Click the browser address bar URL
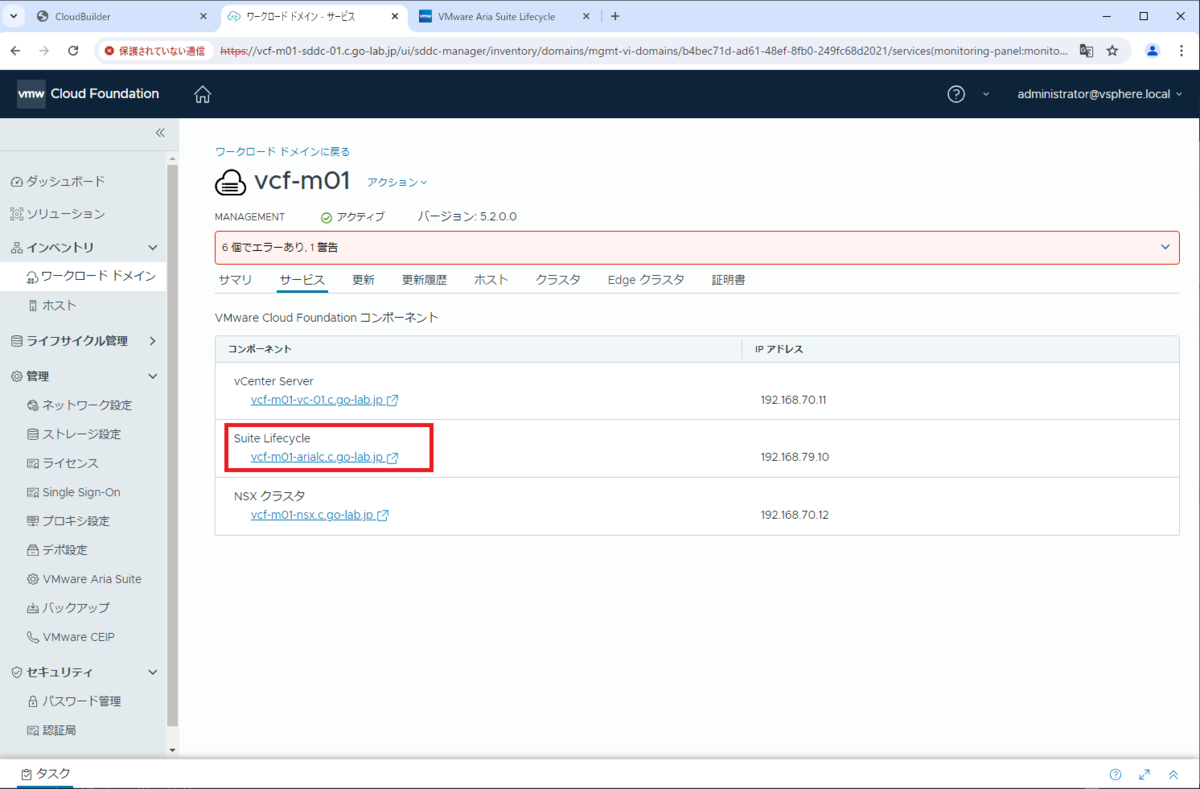Screen dimensions: 1200x789 click(x=643, y=50)
